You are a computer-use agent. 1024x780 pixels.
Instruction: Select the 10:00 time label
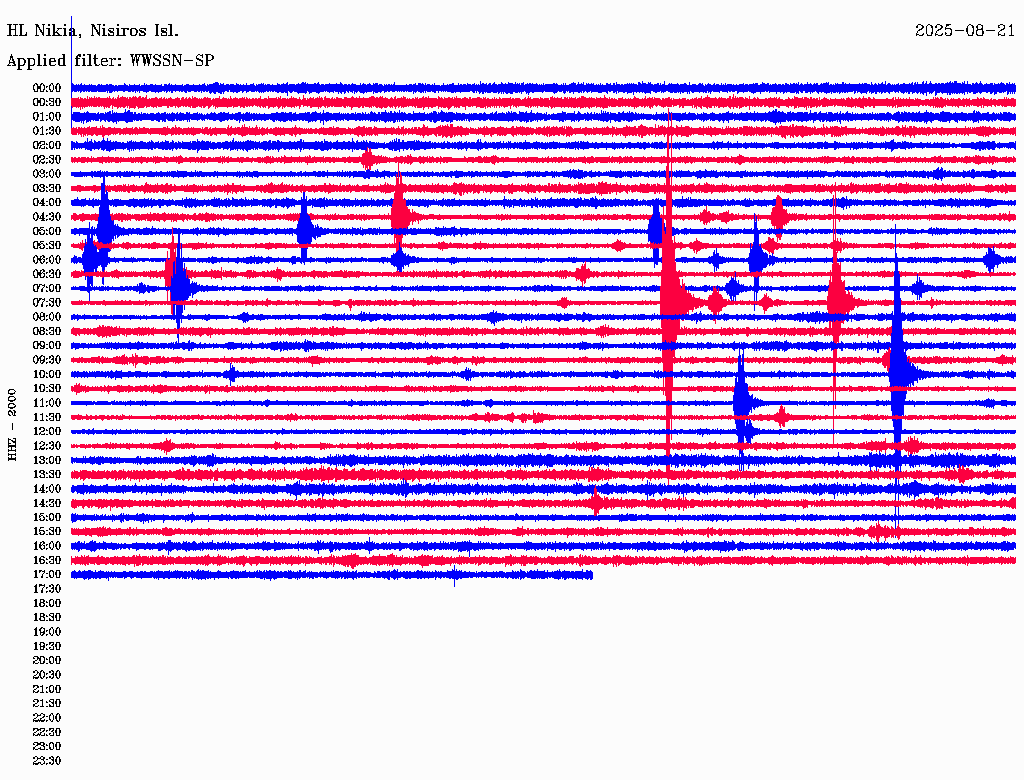tap(47, 374)
